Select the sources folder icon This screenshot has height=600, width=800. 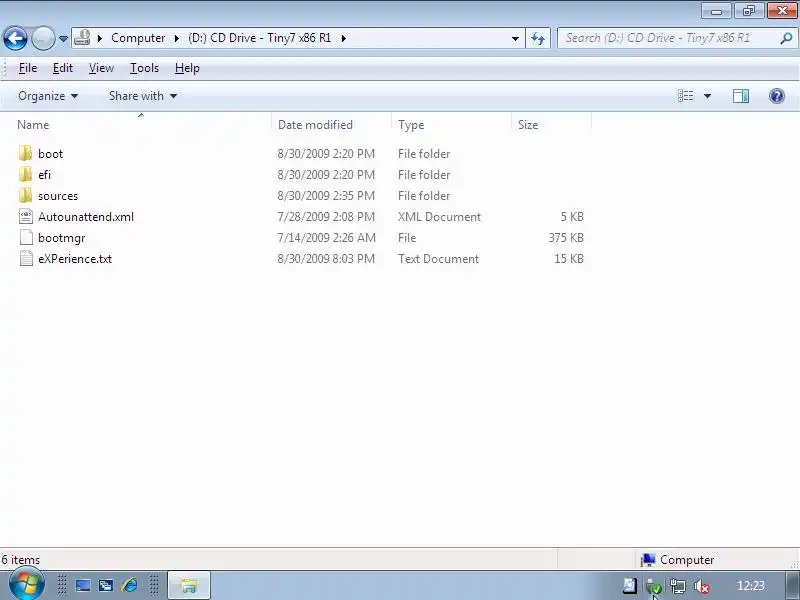click(26, 195)
